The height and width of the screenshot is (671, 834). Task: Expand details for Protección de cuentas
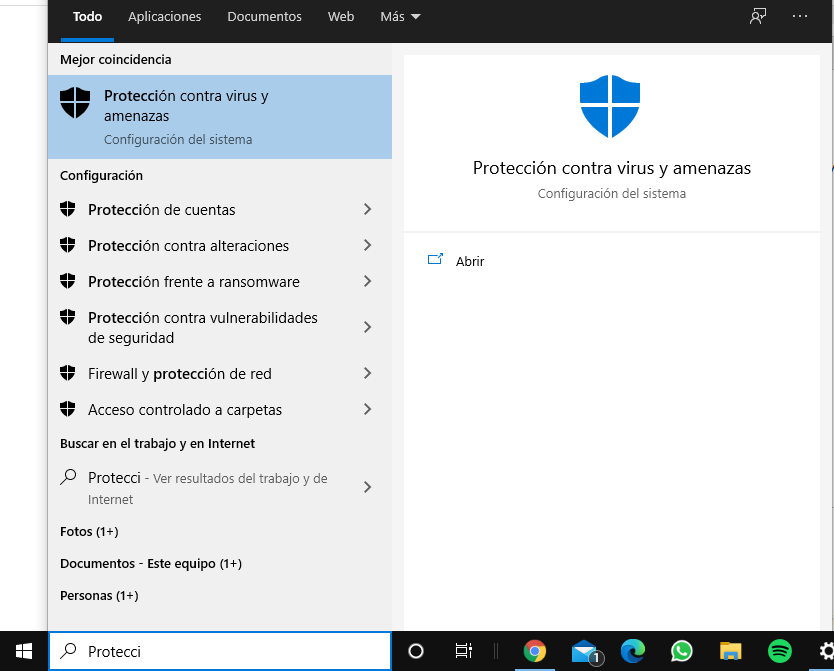(367, 209)
